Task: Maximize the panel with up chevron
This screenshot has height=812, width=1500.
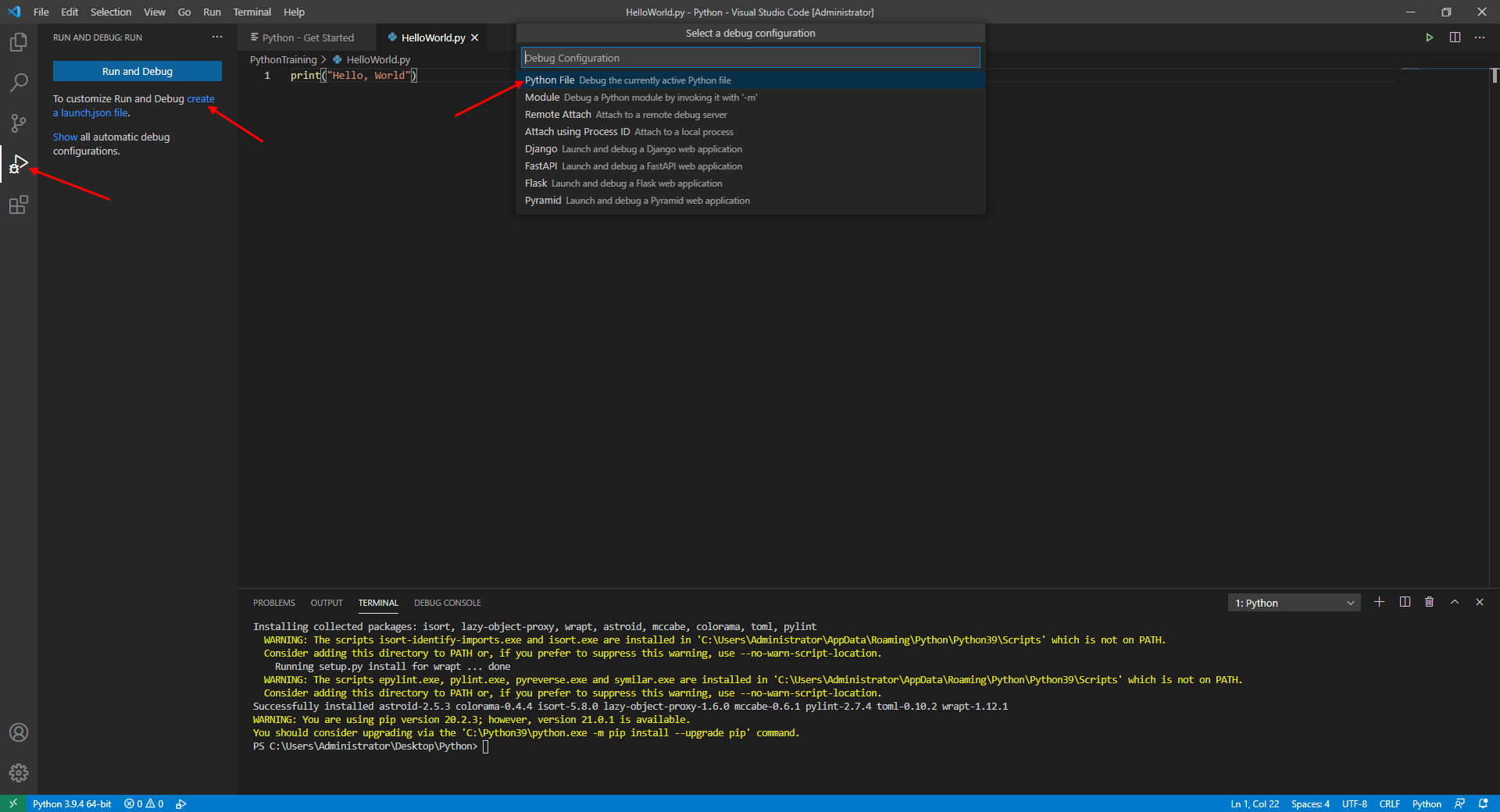Action: click(1455, 602)
